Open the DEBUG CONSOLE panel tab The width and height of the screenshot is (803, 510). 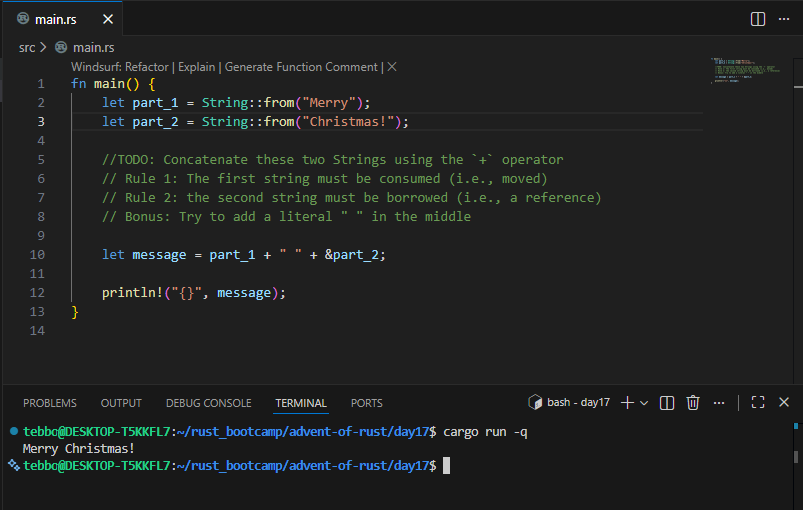[208, 403]
